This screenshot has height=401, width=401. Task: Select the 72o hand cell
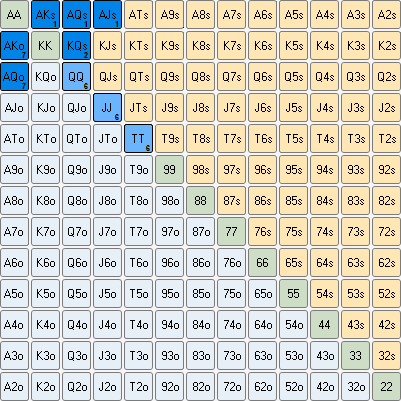[x=232, y=387]
